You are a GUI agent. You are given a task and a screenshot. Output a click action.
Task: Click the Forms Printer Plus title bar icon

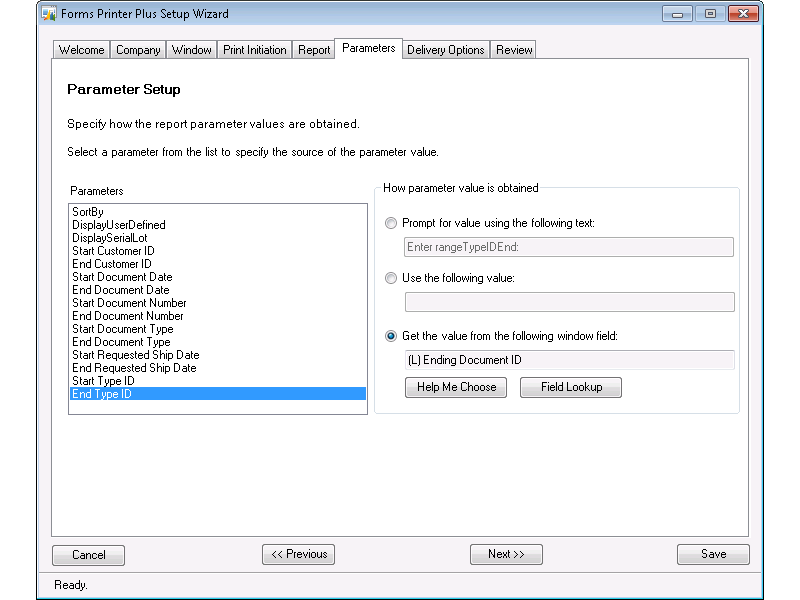pos(48,14)
